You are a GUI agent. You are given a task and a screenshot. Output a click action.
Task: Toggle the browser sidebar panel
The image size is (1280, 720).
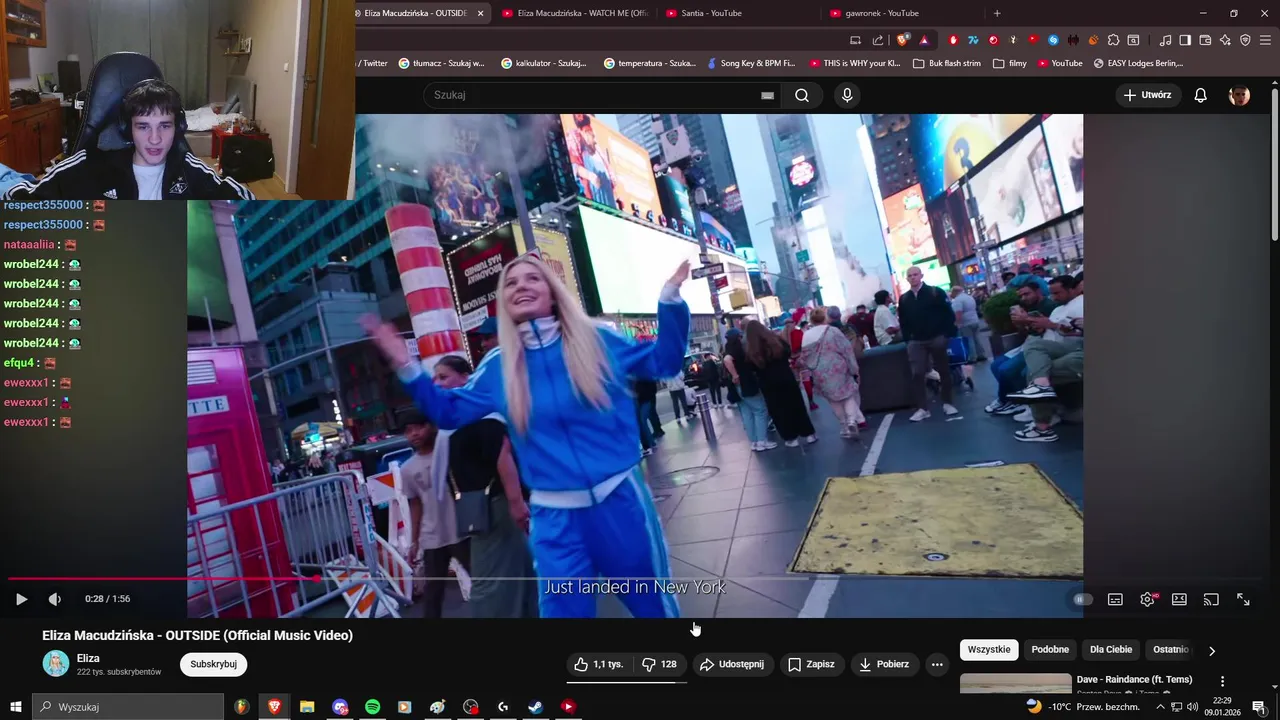click(x=1185, y=40)
